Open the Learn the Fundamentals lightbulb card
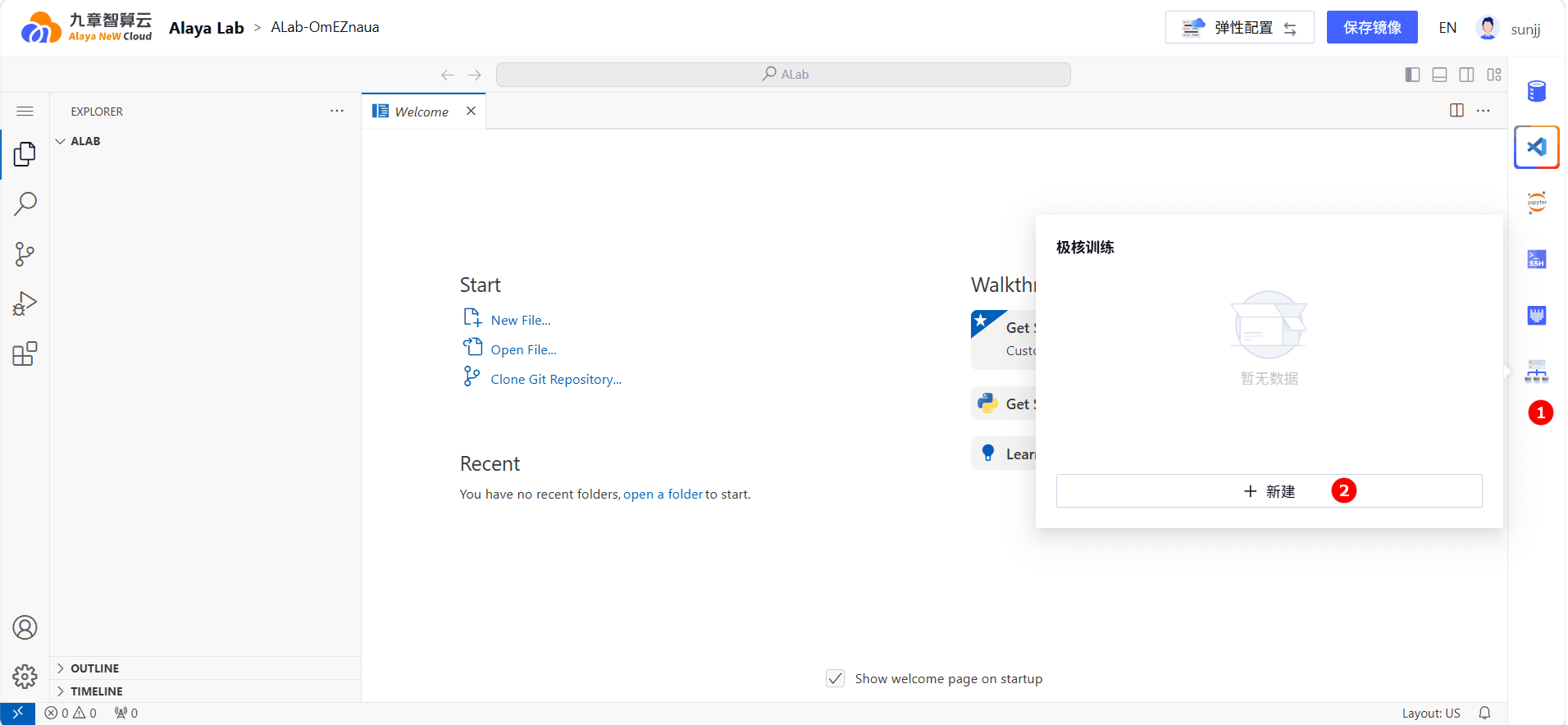Screen dimensions: 1568x725 tap(1004, 454)
